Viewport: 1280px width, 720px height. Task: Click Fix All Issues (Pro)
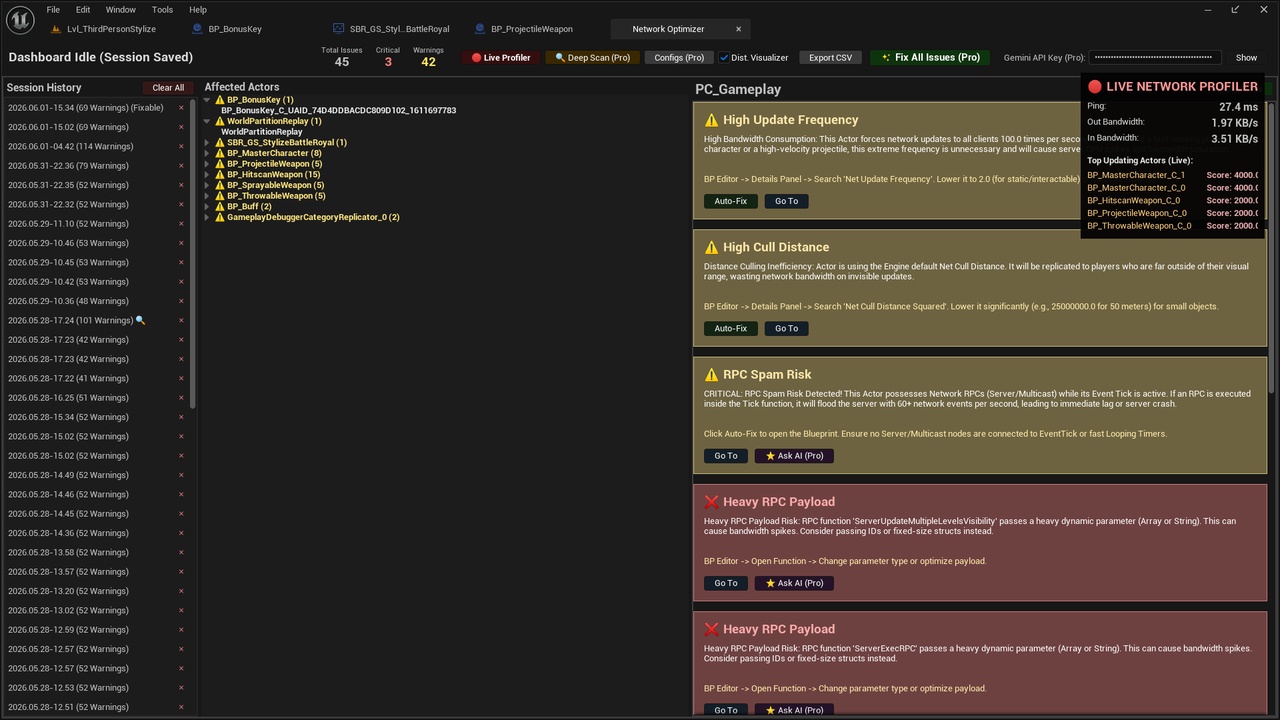tap(930, 58)
